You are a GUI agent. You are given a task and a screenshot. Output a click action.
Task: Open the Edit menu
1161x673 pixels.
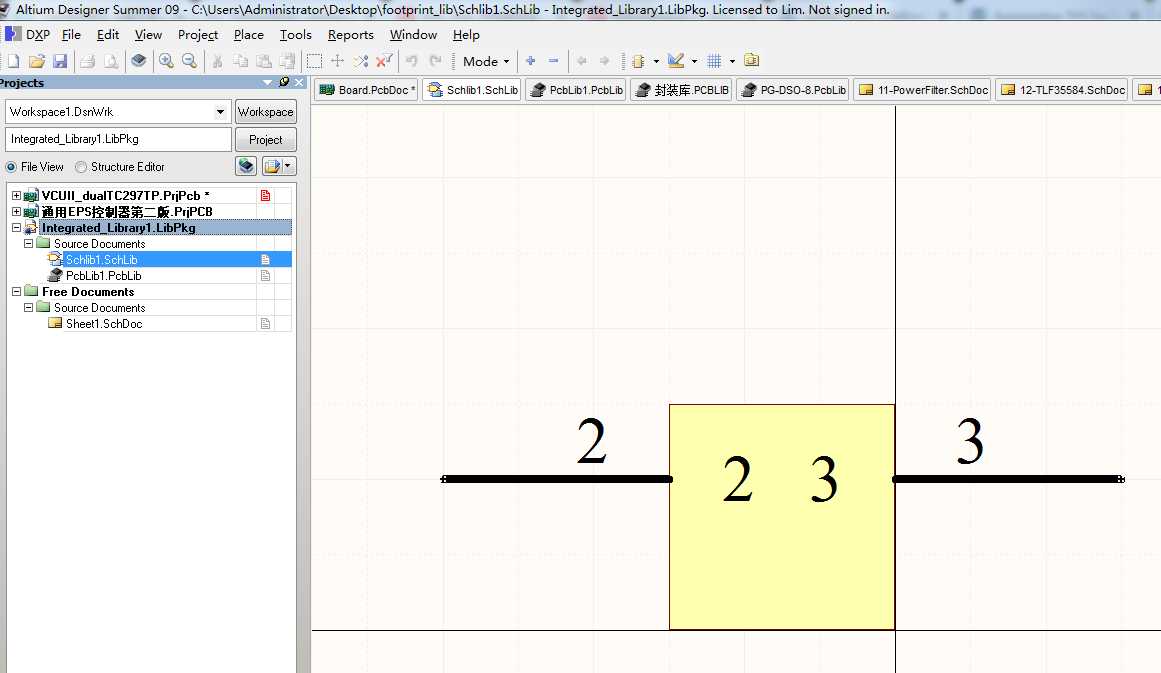coord(107,35)
